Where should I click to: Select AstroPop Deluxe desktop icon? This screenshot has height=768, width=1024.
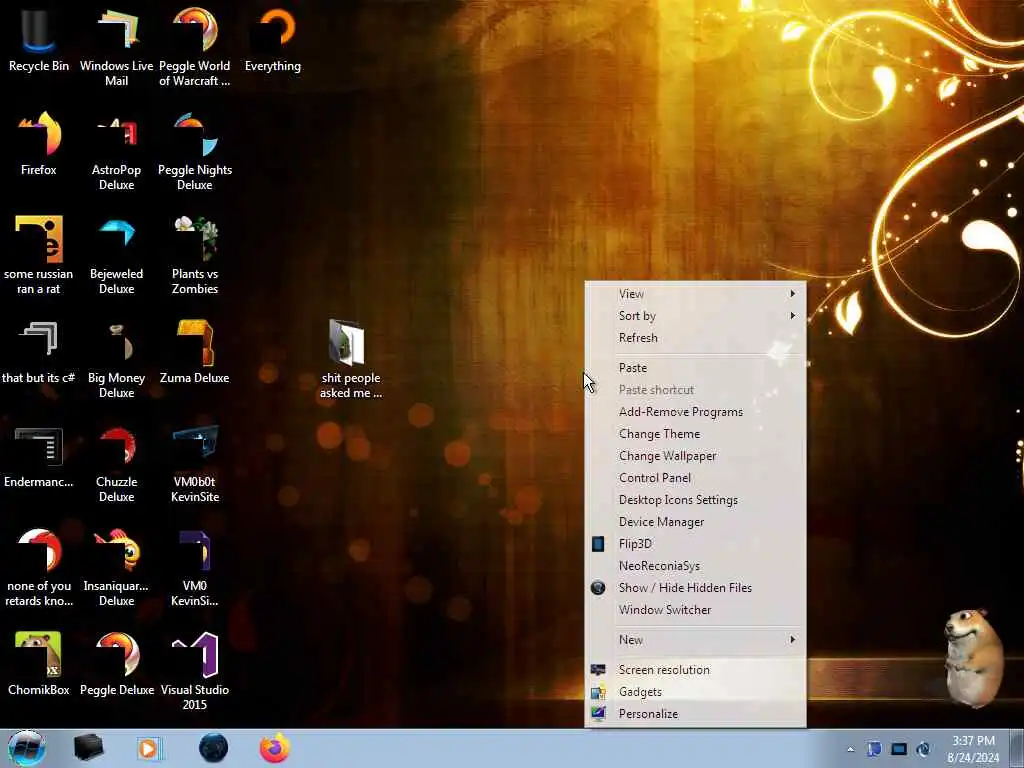coord(116,152)
